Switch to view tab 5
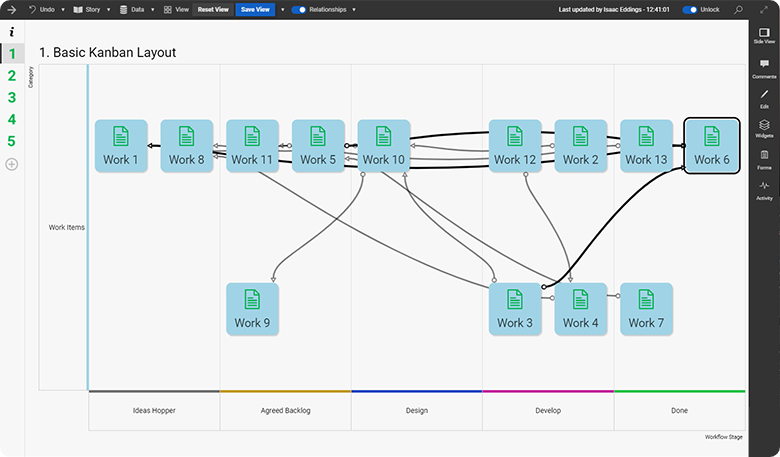Screen dimensions: 780x457 pos(12,141)
